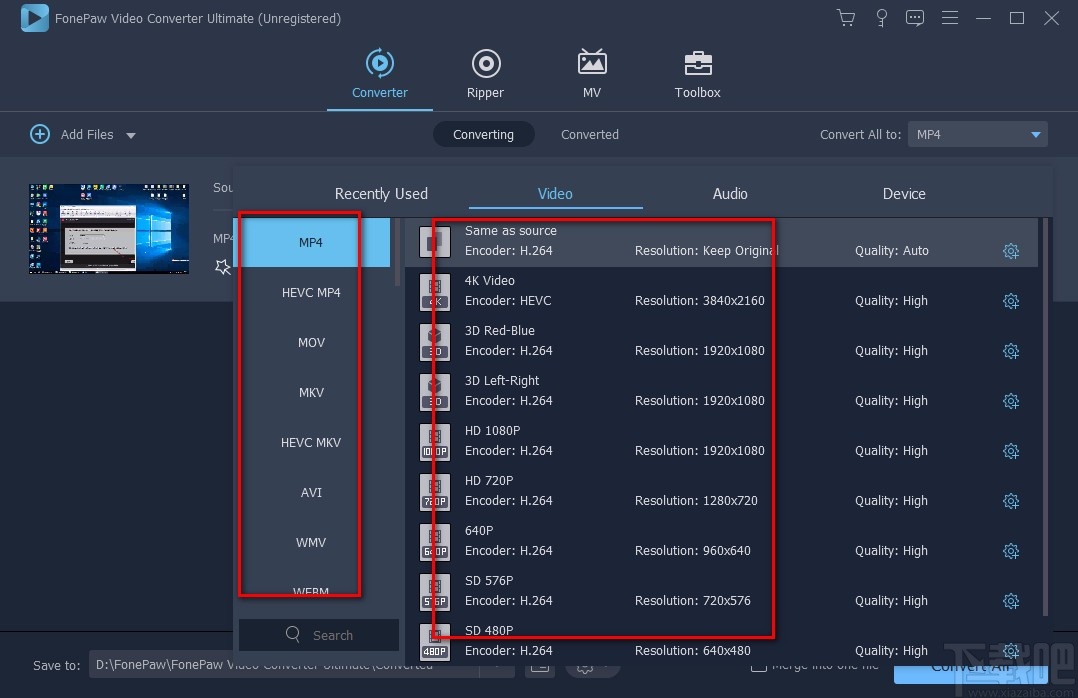Choose MKV in the format list
1078x698 pixels.
(311, 393)
